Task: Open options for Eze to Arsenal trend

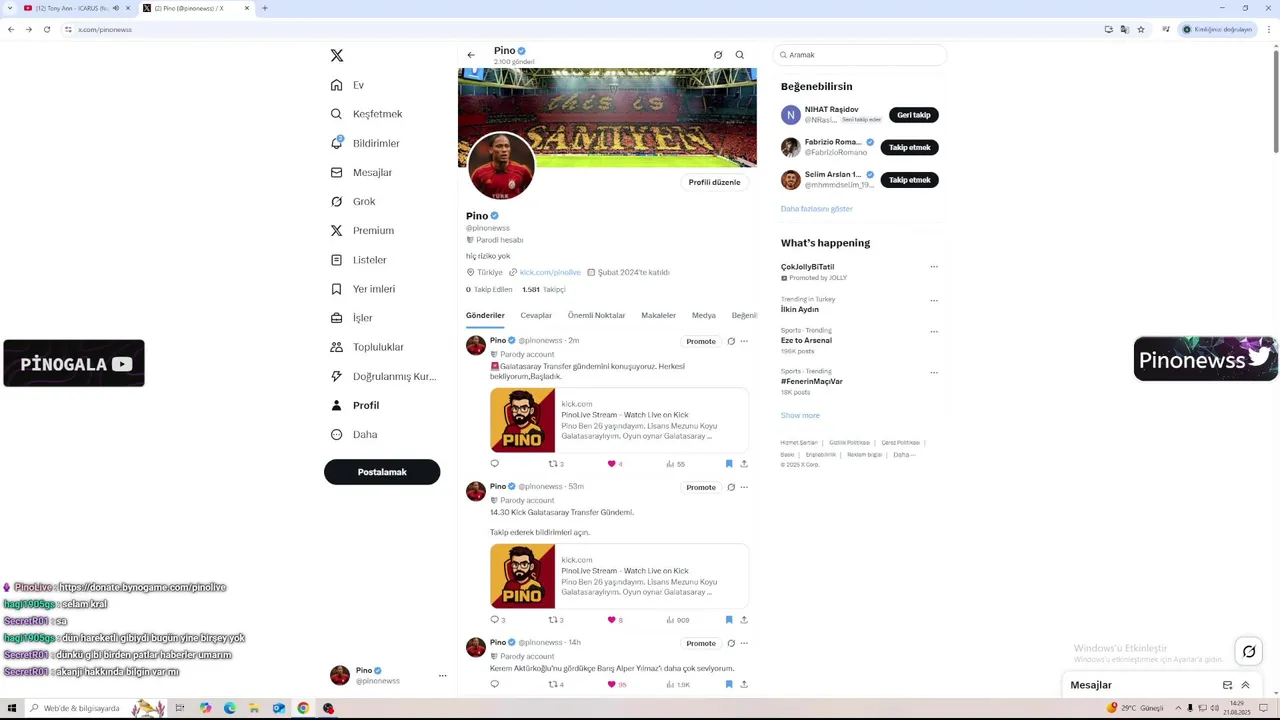Action: 934,331
